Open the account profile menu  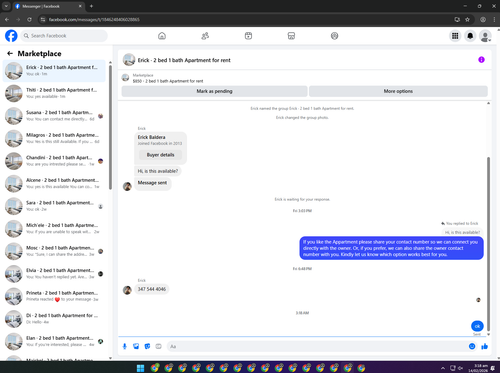click(x=485, y=36)
